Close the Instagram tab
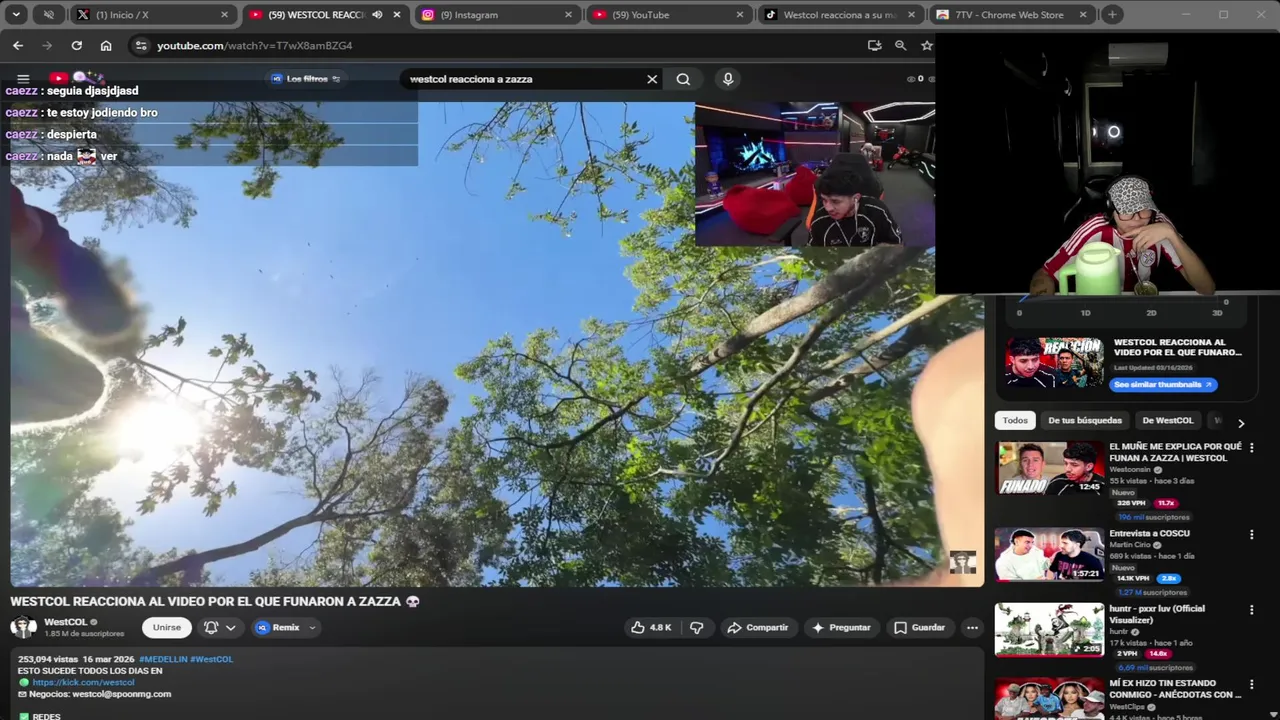This screenshot has height=720, width=1280. click(568, 15)
